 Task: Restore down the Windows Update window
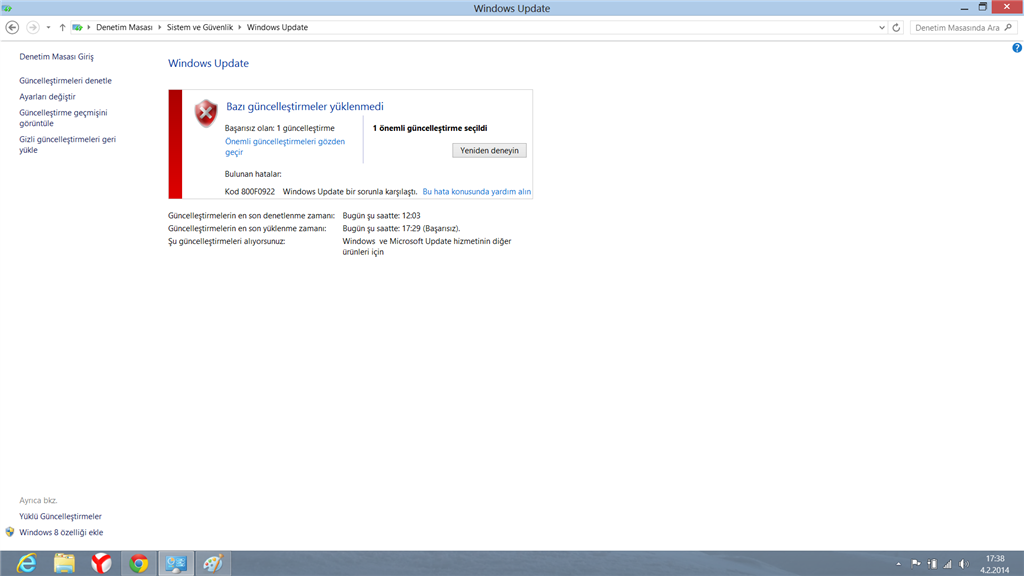[982, 7]
